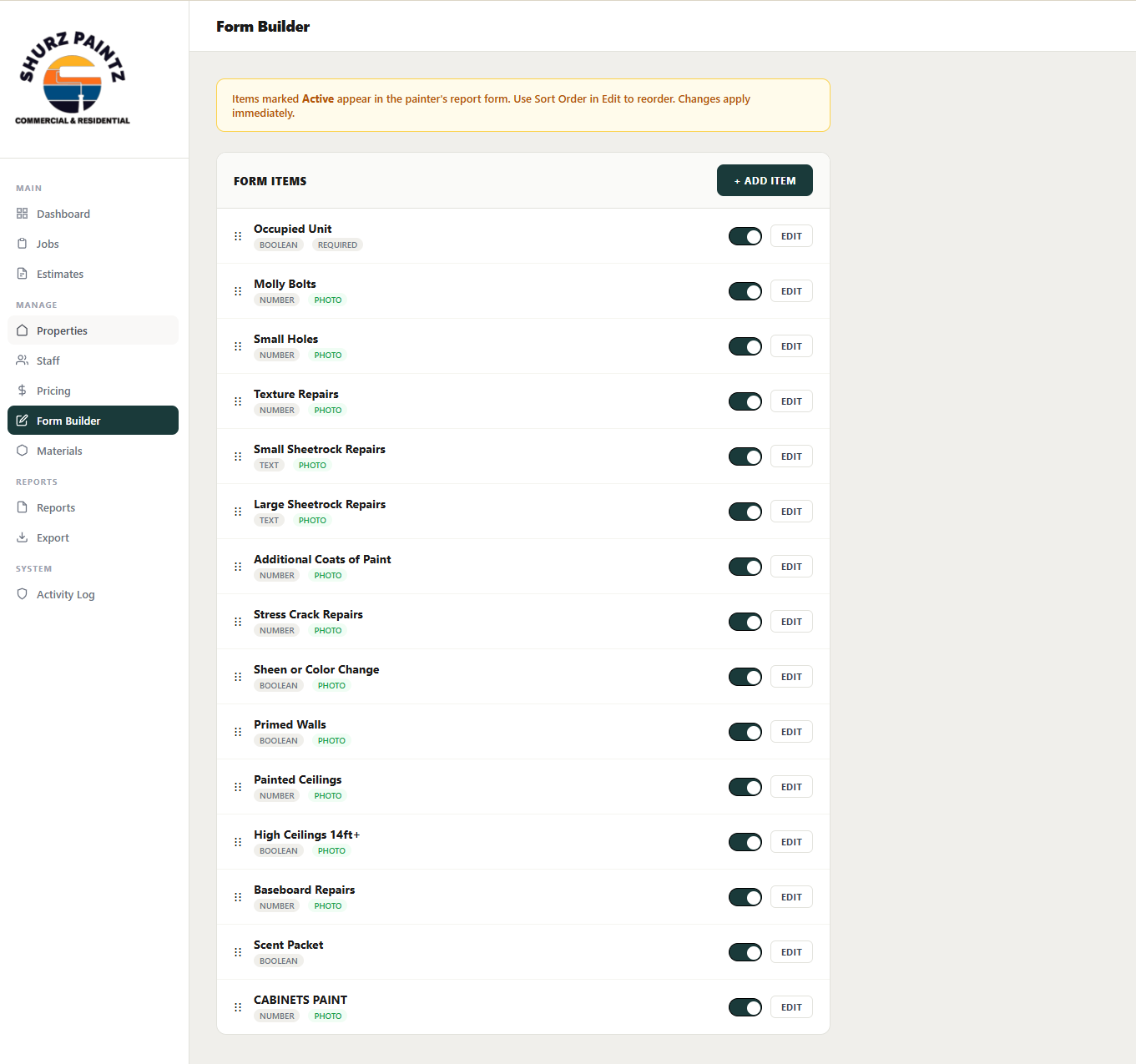1136x1064 pixels.
Task: Go to Jobs in sidebar
Action: (x=93, y=244)
